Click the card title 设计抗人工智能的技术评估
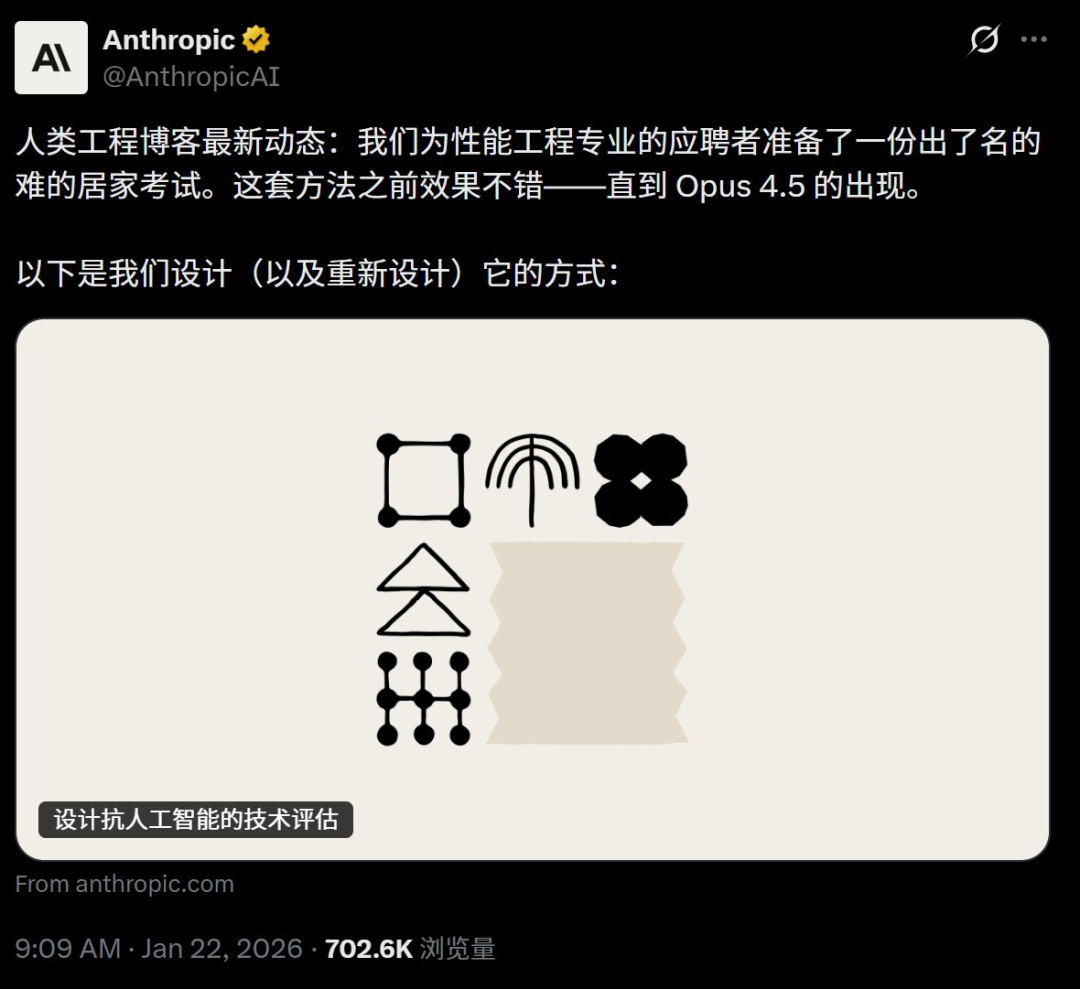The height and width of the screenshot is (989, 1080). [196, 820]
